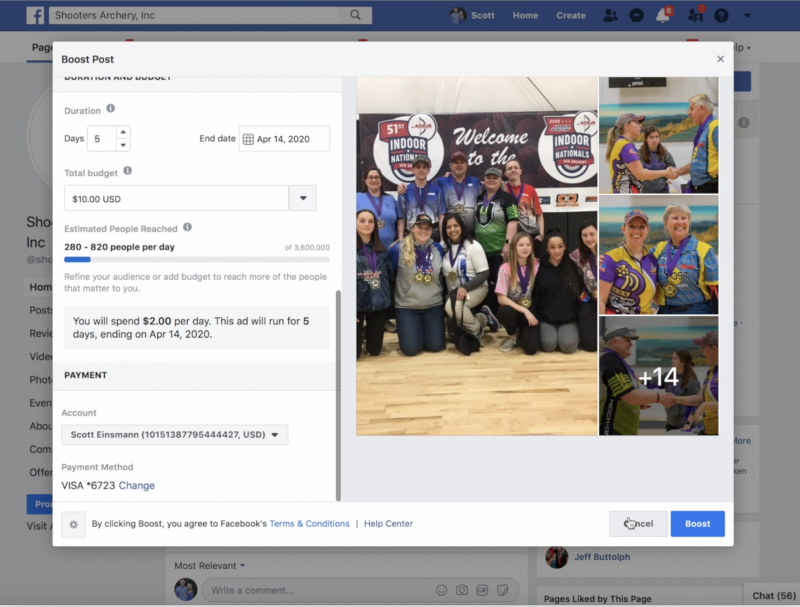Click Scott's profile picture in top bar
This screenshot has width=800, height=607.
point(458,15)
